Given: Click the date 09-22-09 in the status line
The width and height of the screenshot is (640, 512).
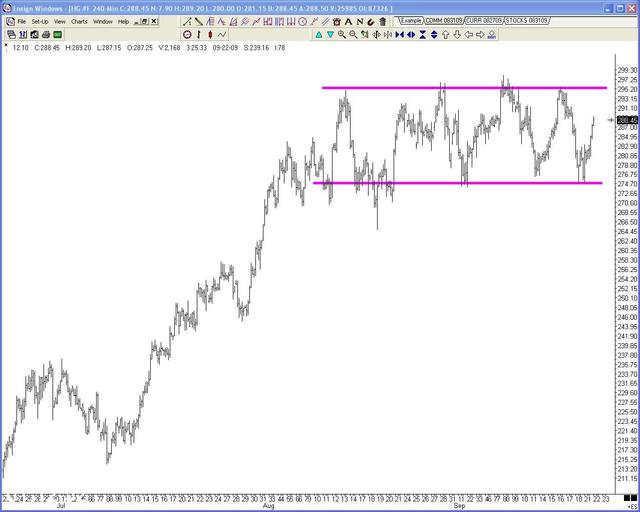Looking at the screenshot, I should 225,48.
